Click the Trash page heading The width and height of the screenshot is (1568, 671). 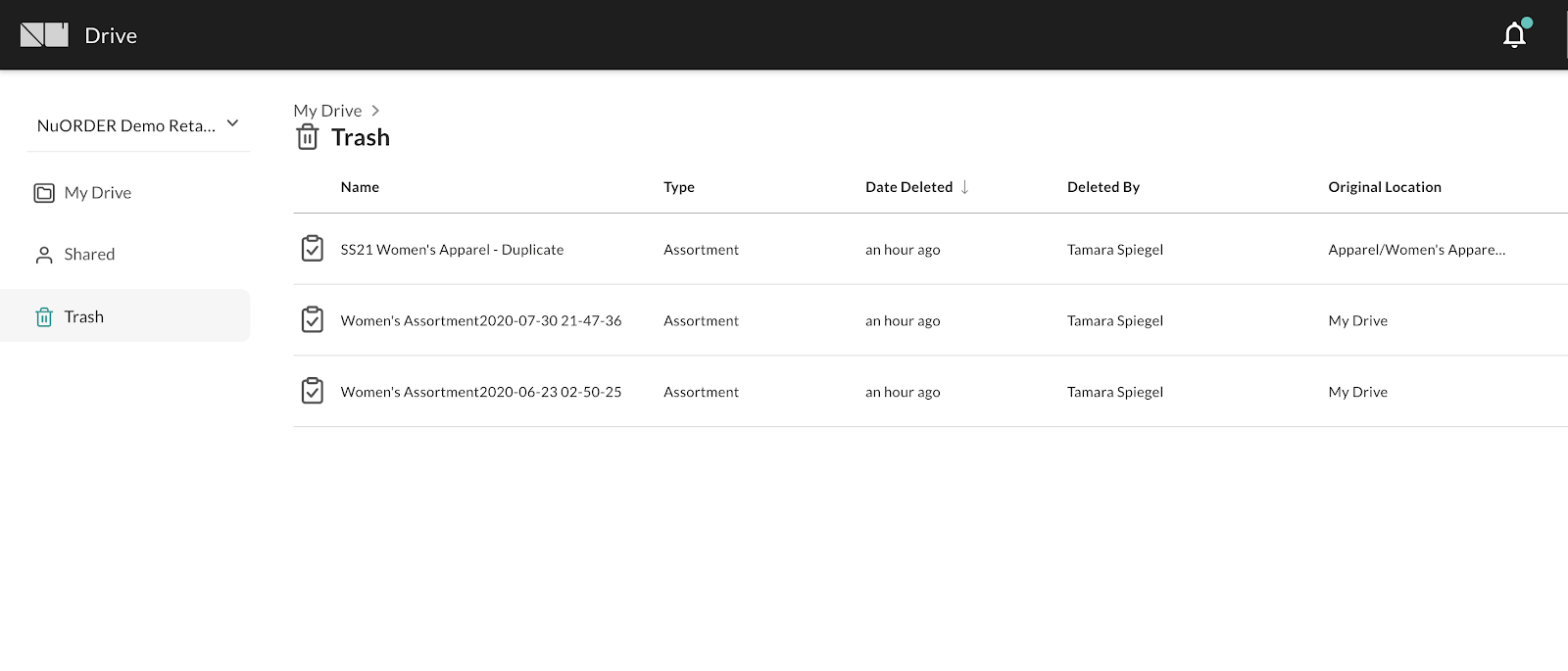click(x=361, y=137)
